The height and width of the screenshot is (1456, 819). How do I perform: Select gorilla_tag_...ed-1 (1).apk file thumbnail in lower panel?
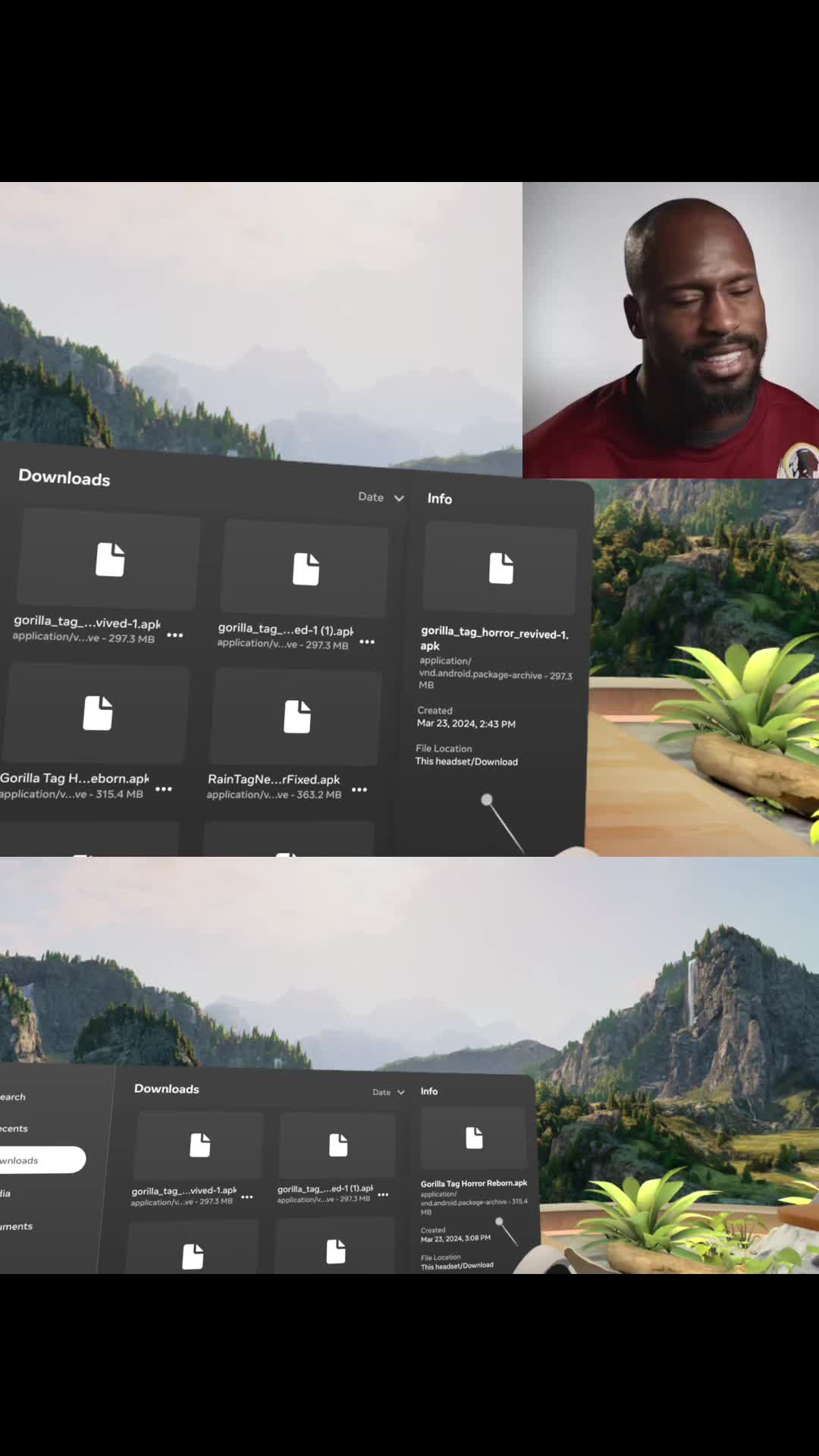(338, 1145)
